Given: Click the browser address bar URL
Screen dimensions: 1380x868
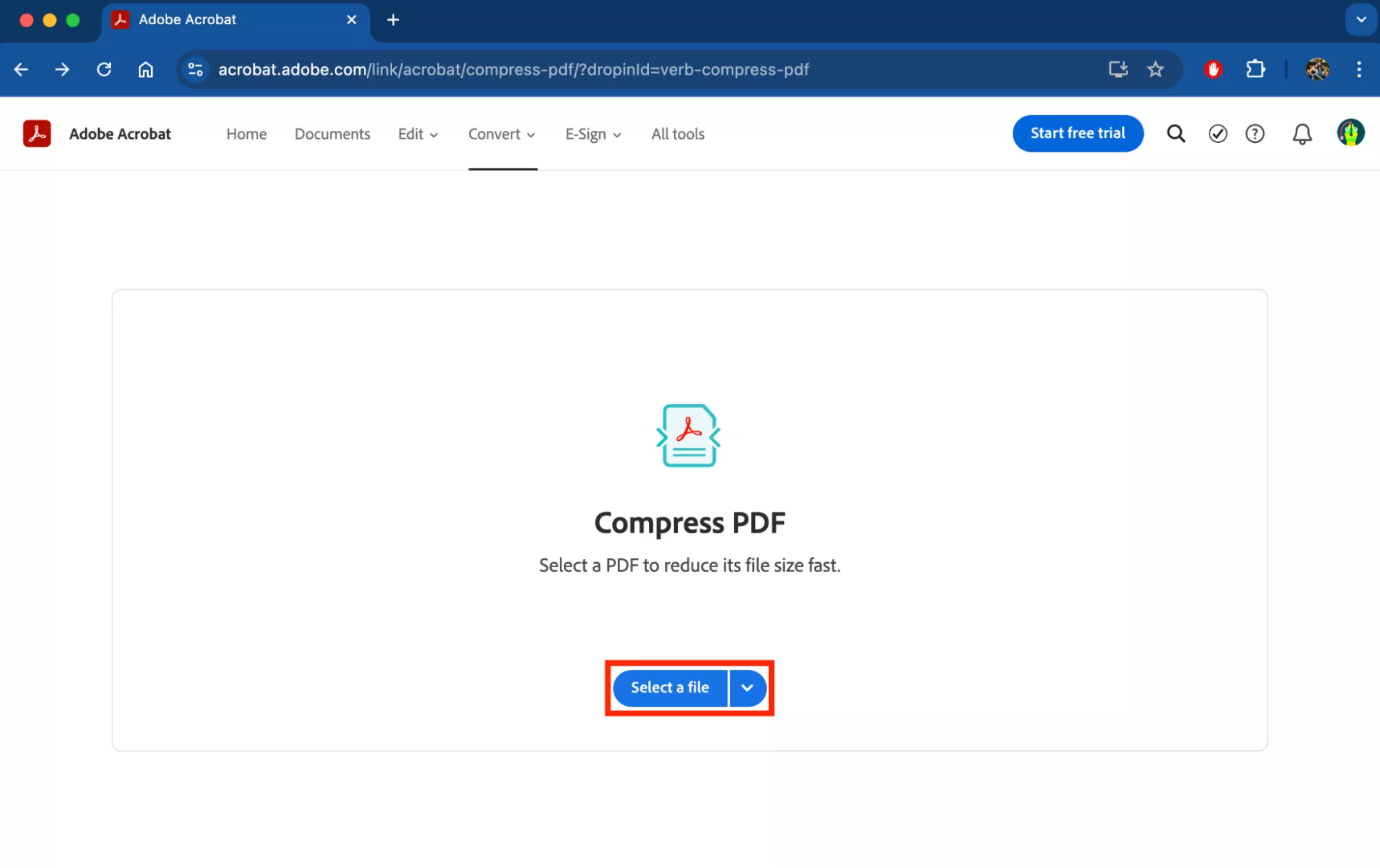Looking at the screenshot, I should click(514, 70).
